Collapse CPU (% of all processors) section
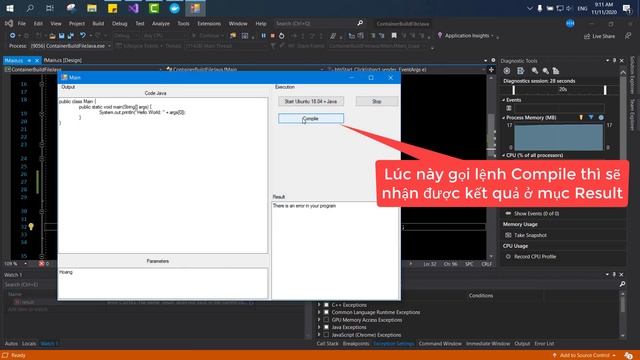The height and width of the screenshot is (360, 640). (x=503, y=156)
